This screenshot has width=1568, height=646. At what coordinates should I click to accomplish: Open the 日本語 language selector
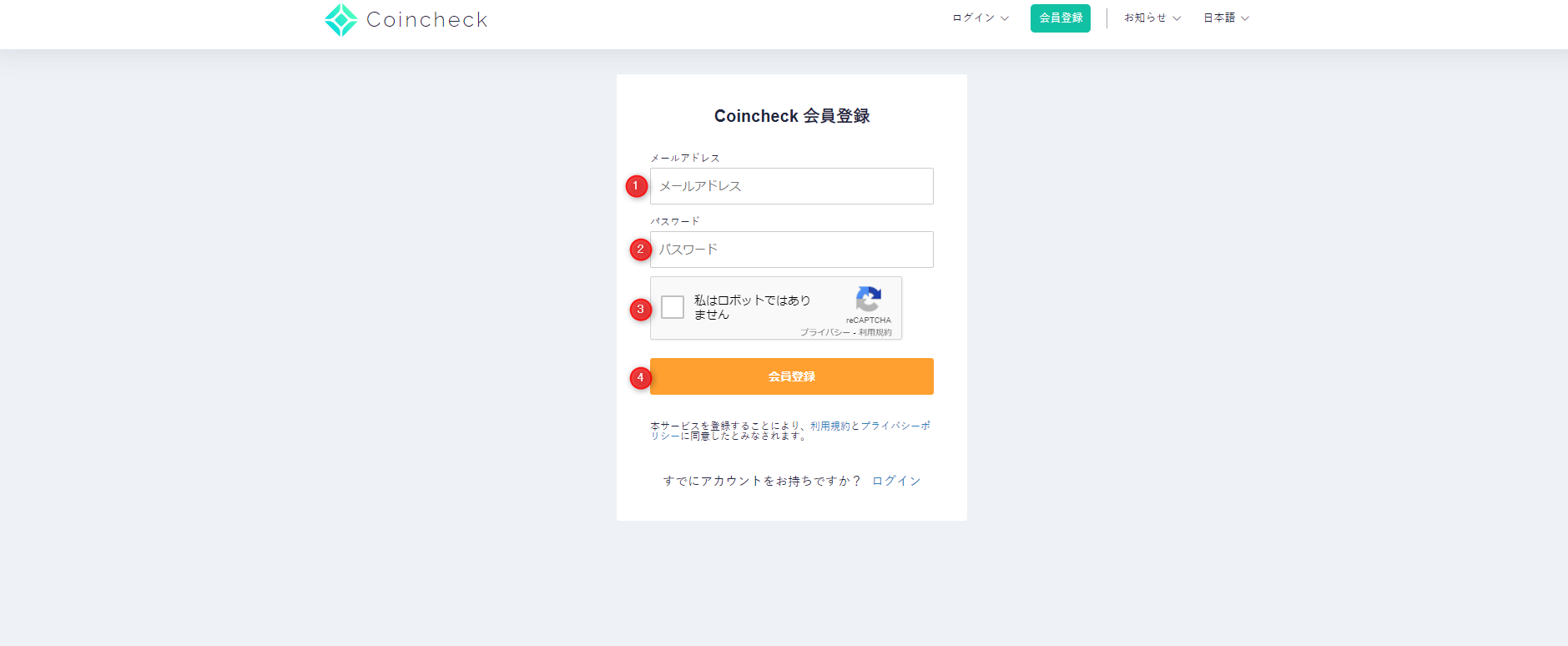[x=1226, y=18]
